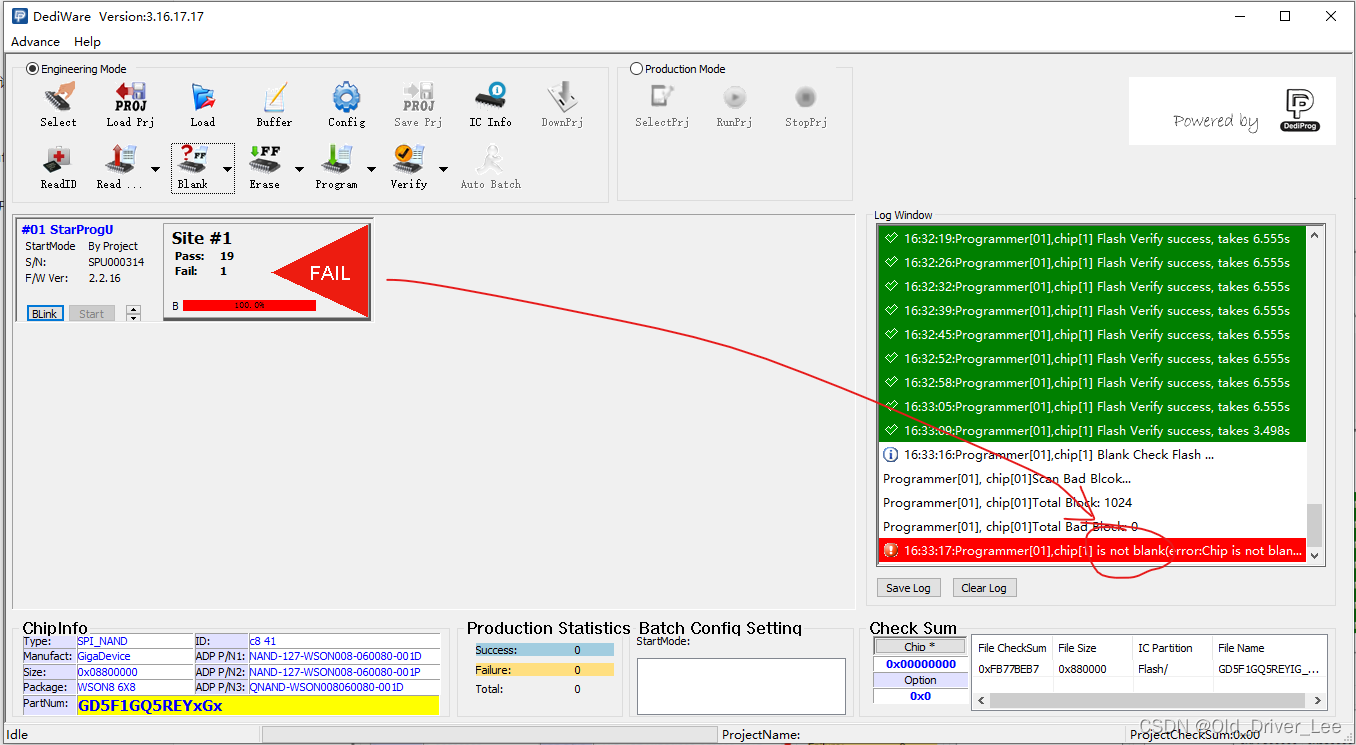Screen dimensions: 1356x745
Task: Click the Save Prj icon
Action: (x=418, y=105)
